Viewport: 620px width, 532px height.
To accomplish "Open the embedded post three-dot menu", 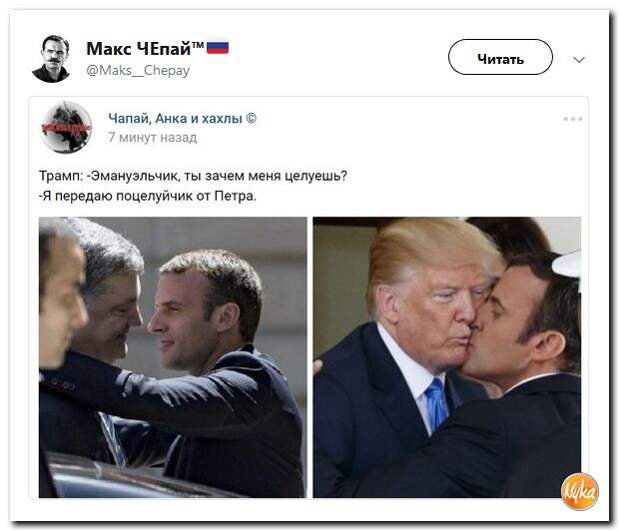I will tap(573, 119).
